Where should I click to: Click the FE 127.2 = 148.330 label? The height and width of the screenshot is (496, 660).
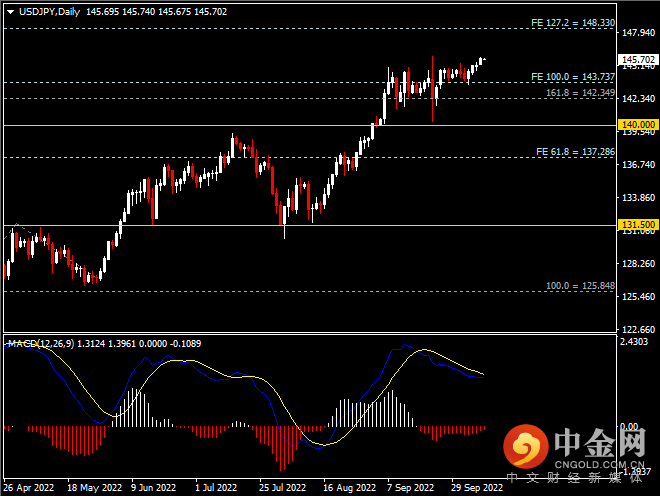pyautogui.click(x=572, y=23)
